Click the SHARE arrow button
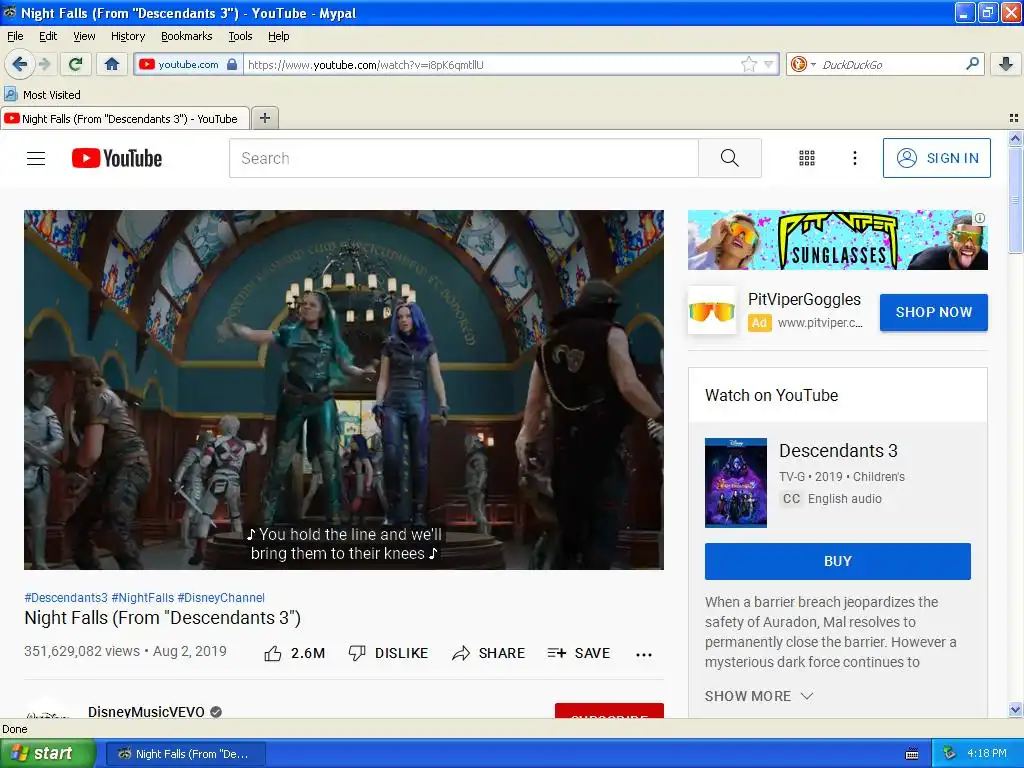The height and width of the screenshot is (768, 1024). [x=488, y=653]
